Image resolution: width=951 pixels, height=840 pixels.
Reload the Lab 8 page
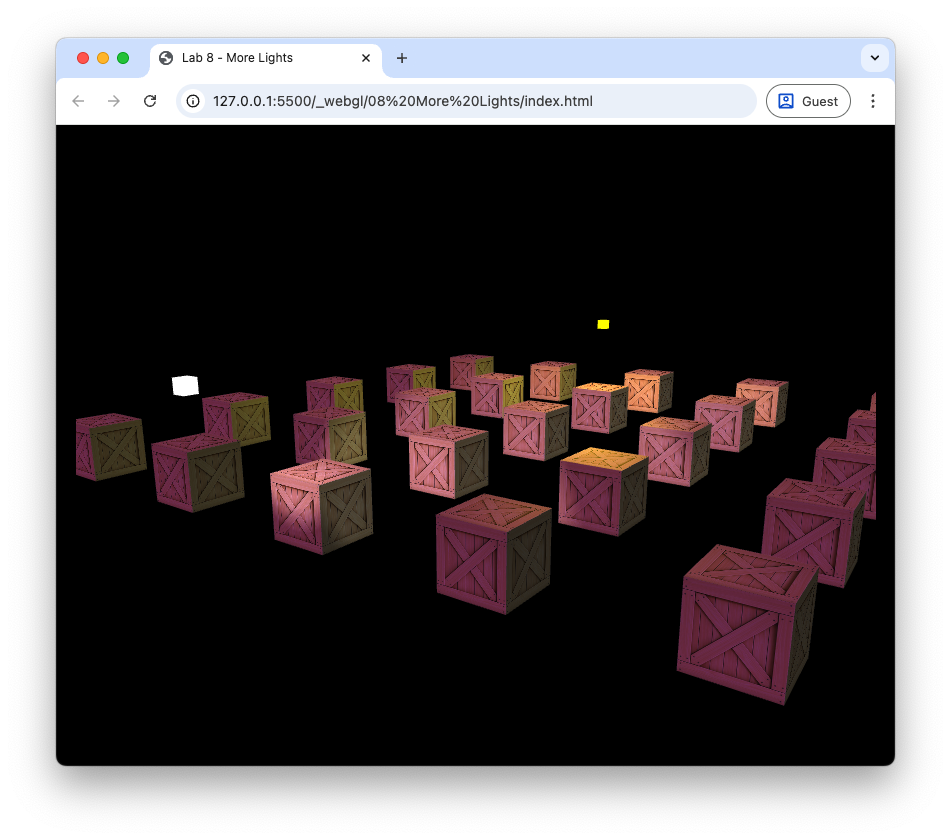[x=150, y=101]
